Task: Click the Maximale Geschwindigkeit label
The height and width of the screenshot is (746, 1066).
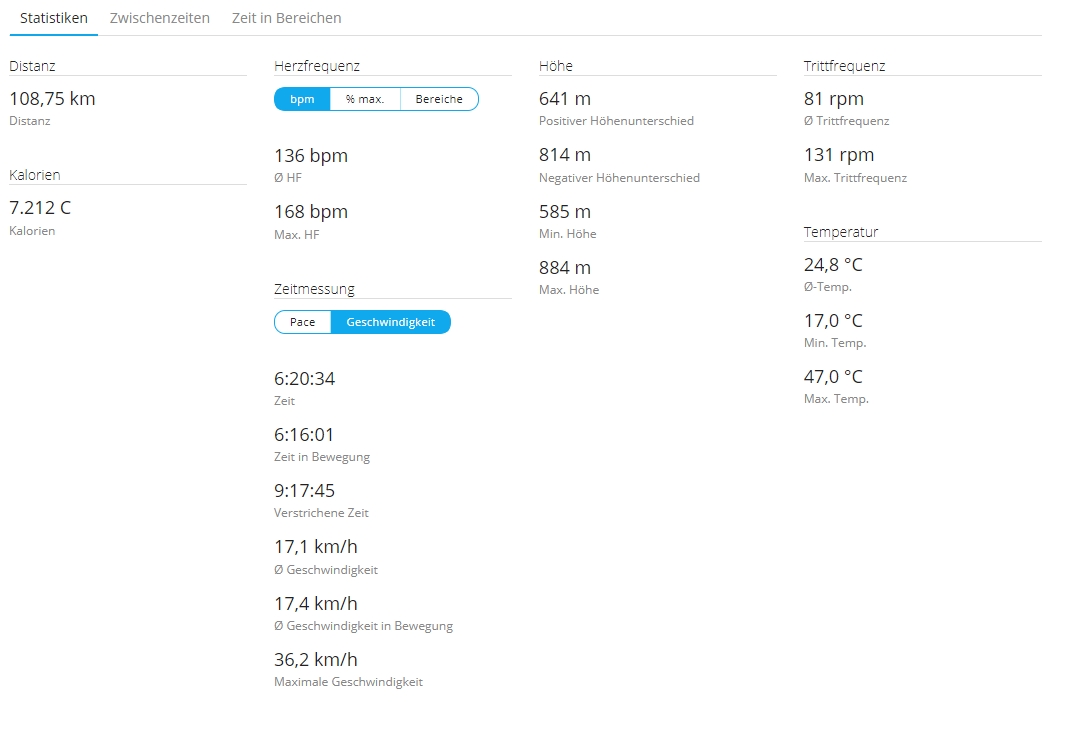Action: [348, 682]
